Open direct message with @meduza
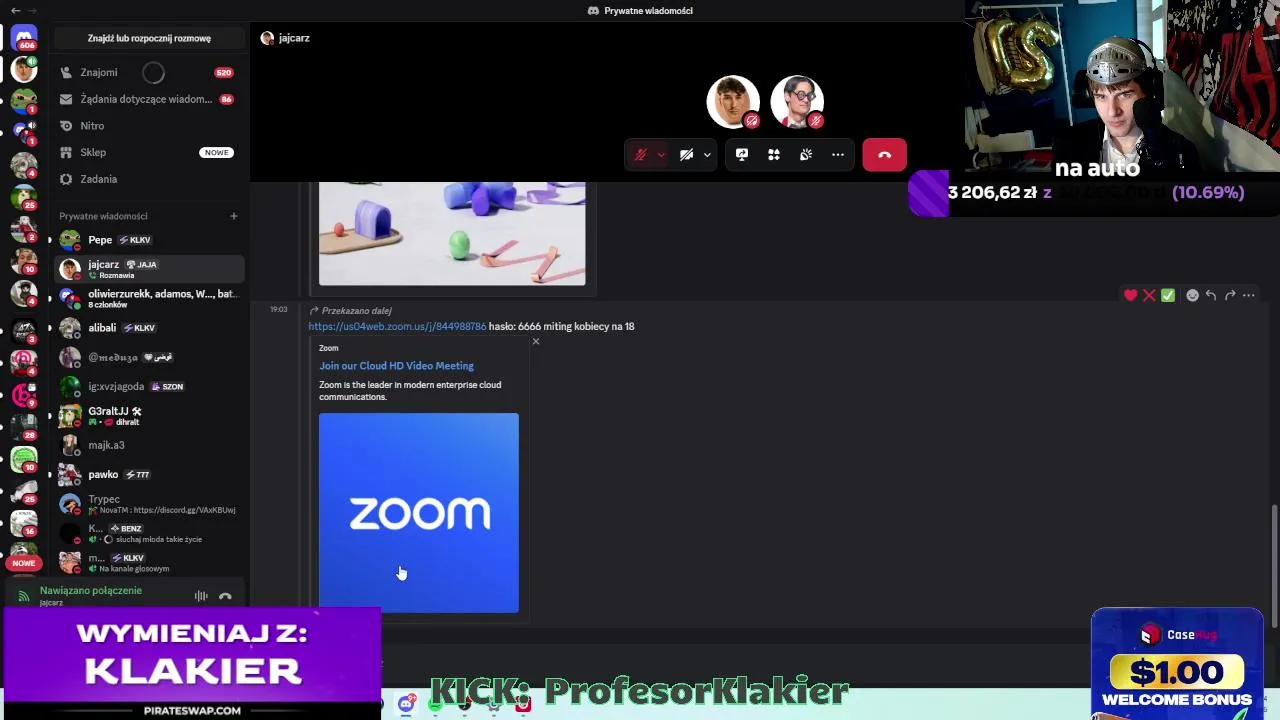The image size is (1280, 720). click(x=149, y=357)
